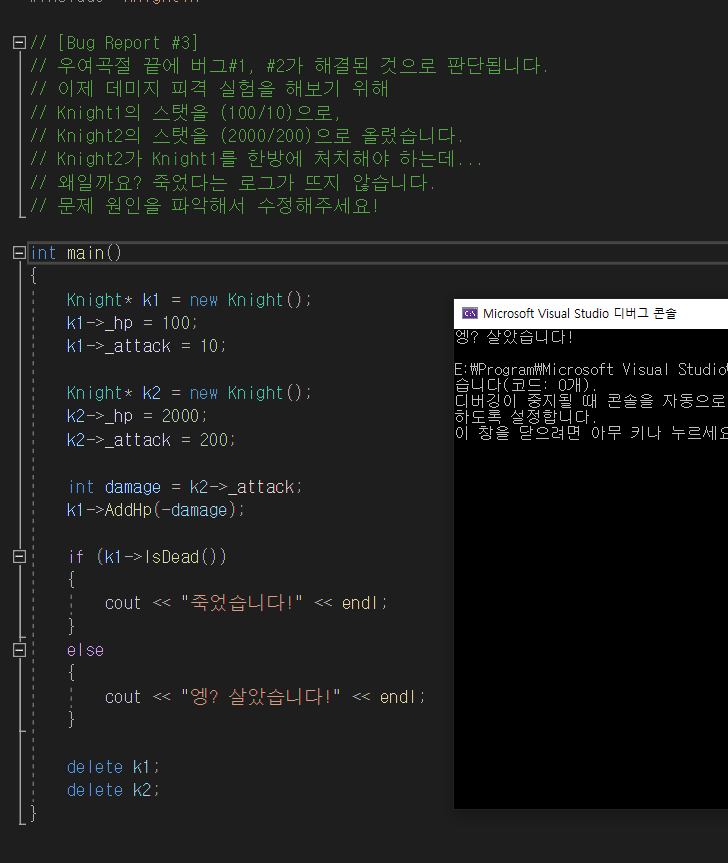The image size is (728, 863).
Task: Click the console line '습니다(코드: 0개).'
Action: click(526, 385)
